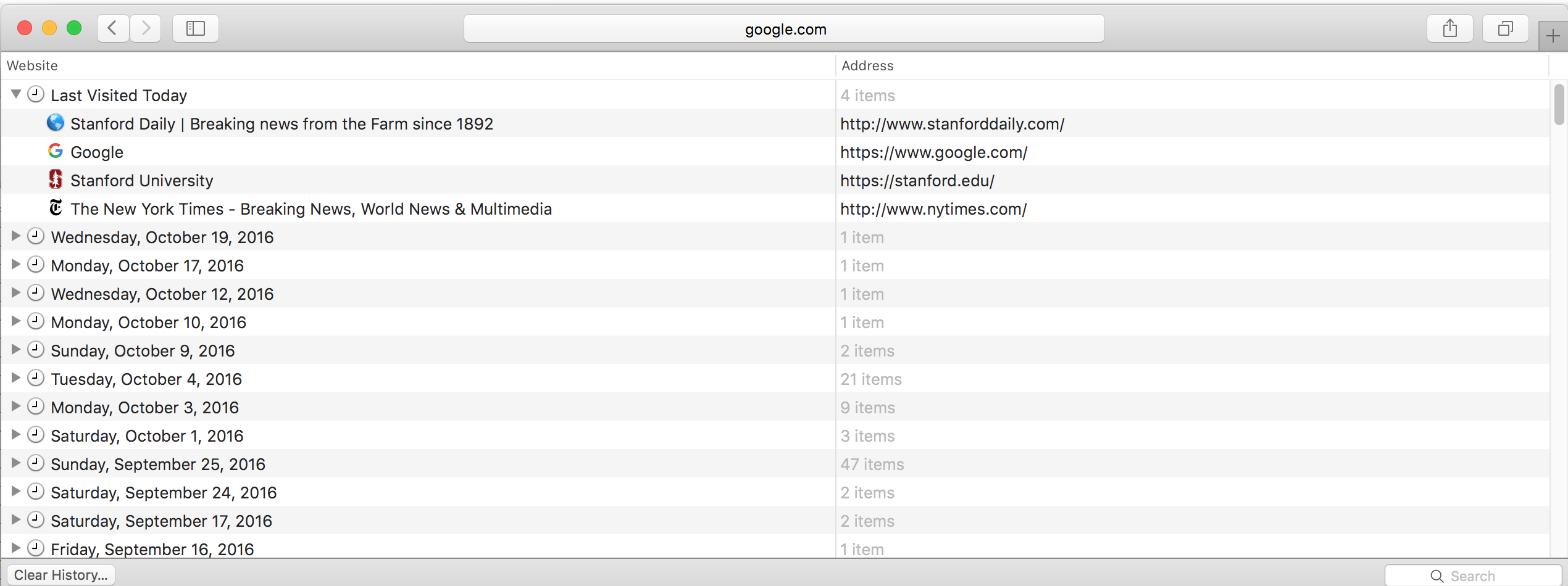Viewport: 1568px width, 586px height.
Task: Click the clock icon beside Last Visited Today
Action: pos(36,94)
